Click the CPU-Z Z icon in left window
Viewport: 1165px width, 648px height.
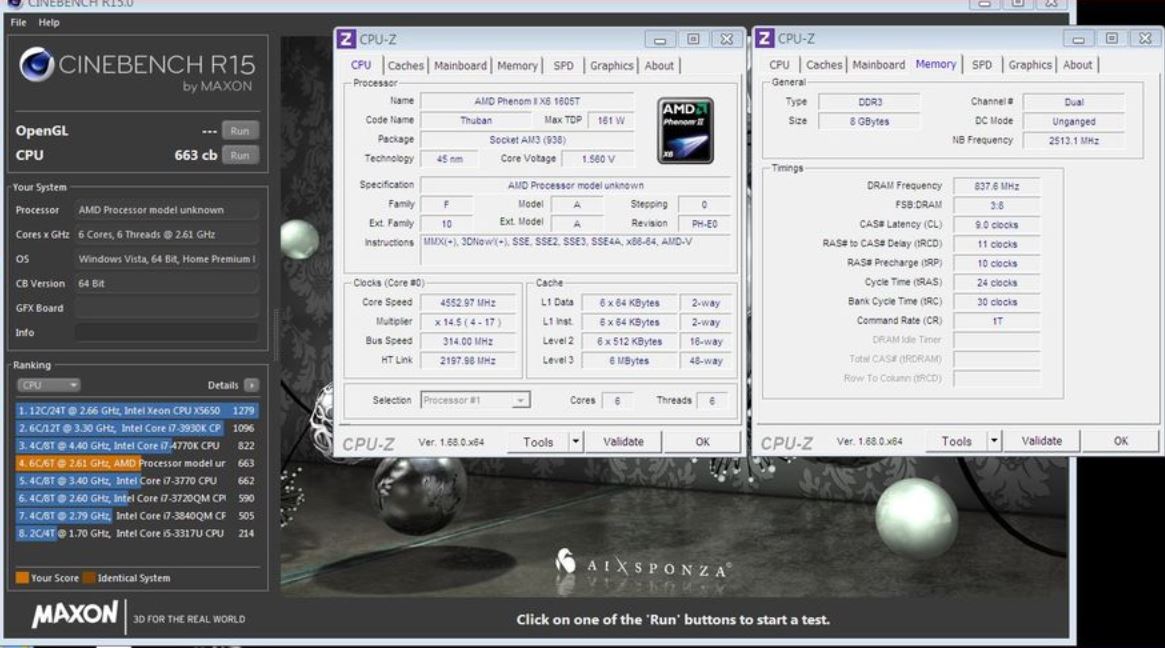[x=346, y=39]
